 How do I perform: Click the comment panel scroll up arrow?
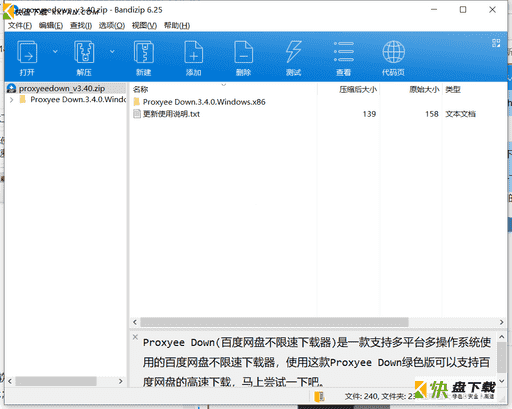tap(502, 337)
